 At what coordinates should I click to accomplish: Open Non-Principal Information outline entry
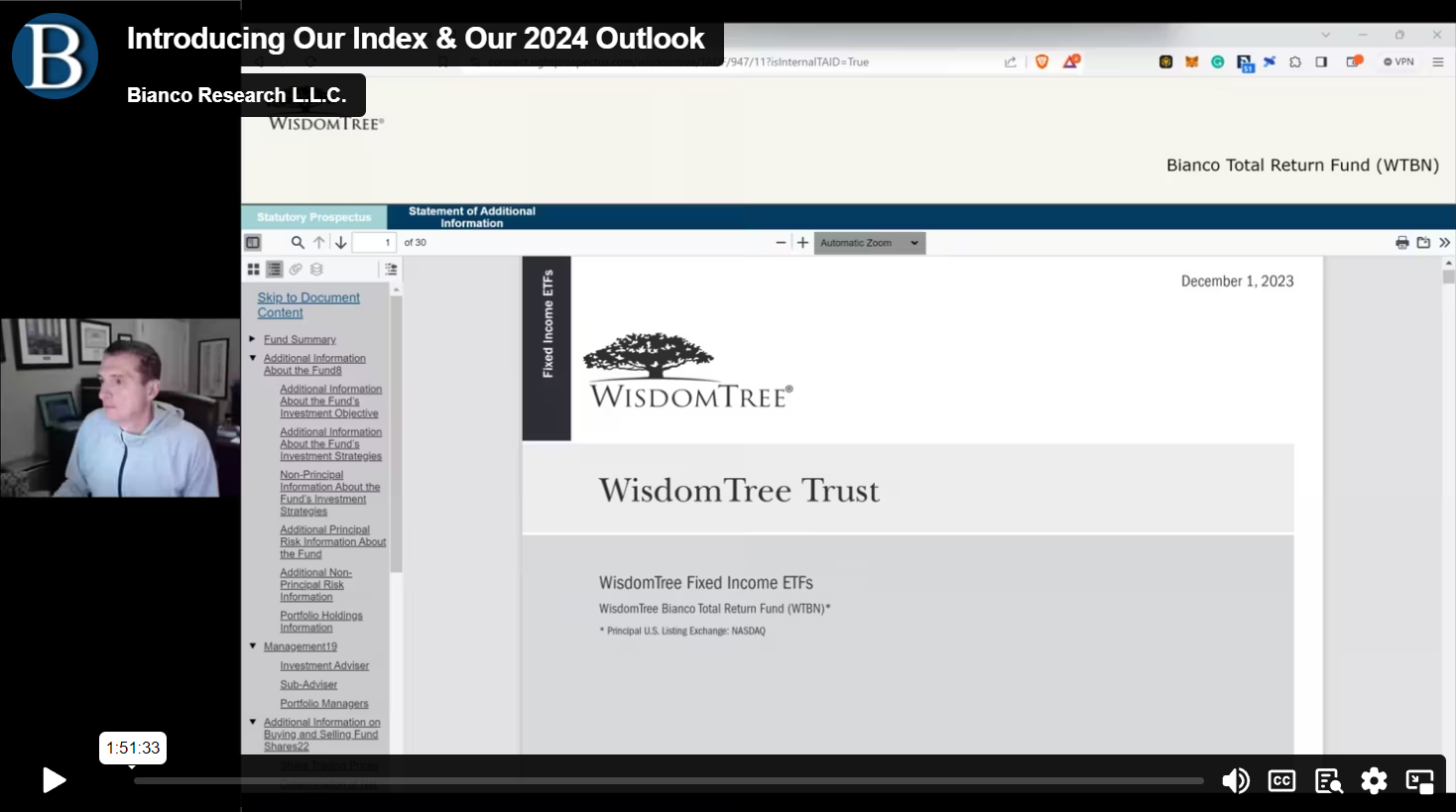point(329,493)
